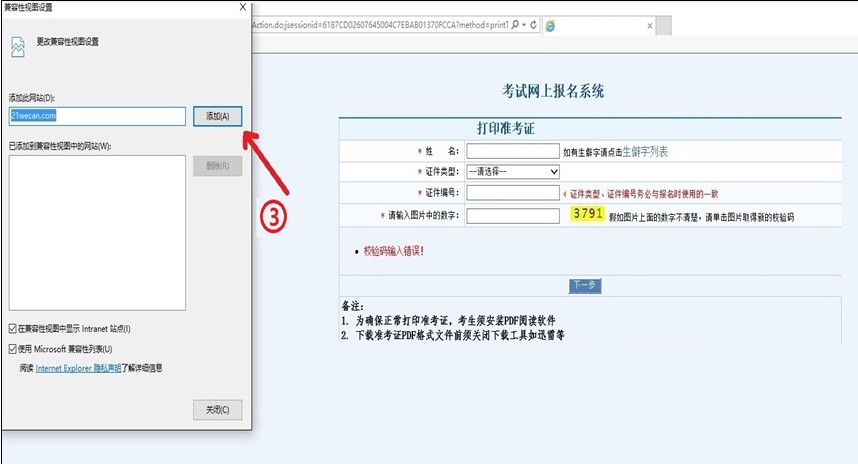Toggle 'Use Microsoft compatibility lists' checkbox
The width and height of the screenshot is (858, 464).
click(12, 349)
